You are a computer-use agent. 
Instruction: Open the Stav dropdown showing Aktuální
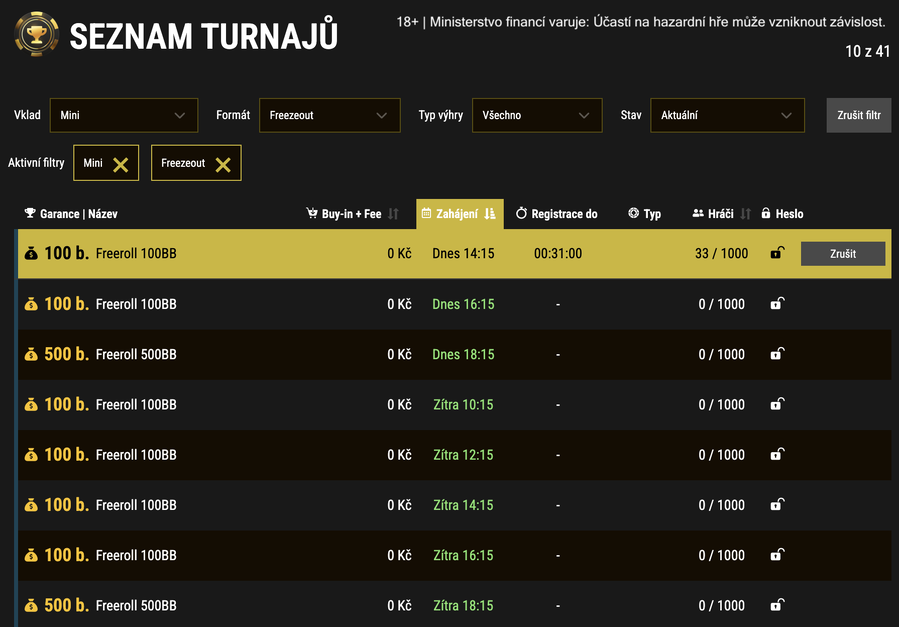[727, 115]
